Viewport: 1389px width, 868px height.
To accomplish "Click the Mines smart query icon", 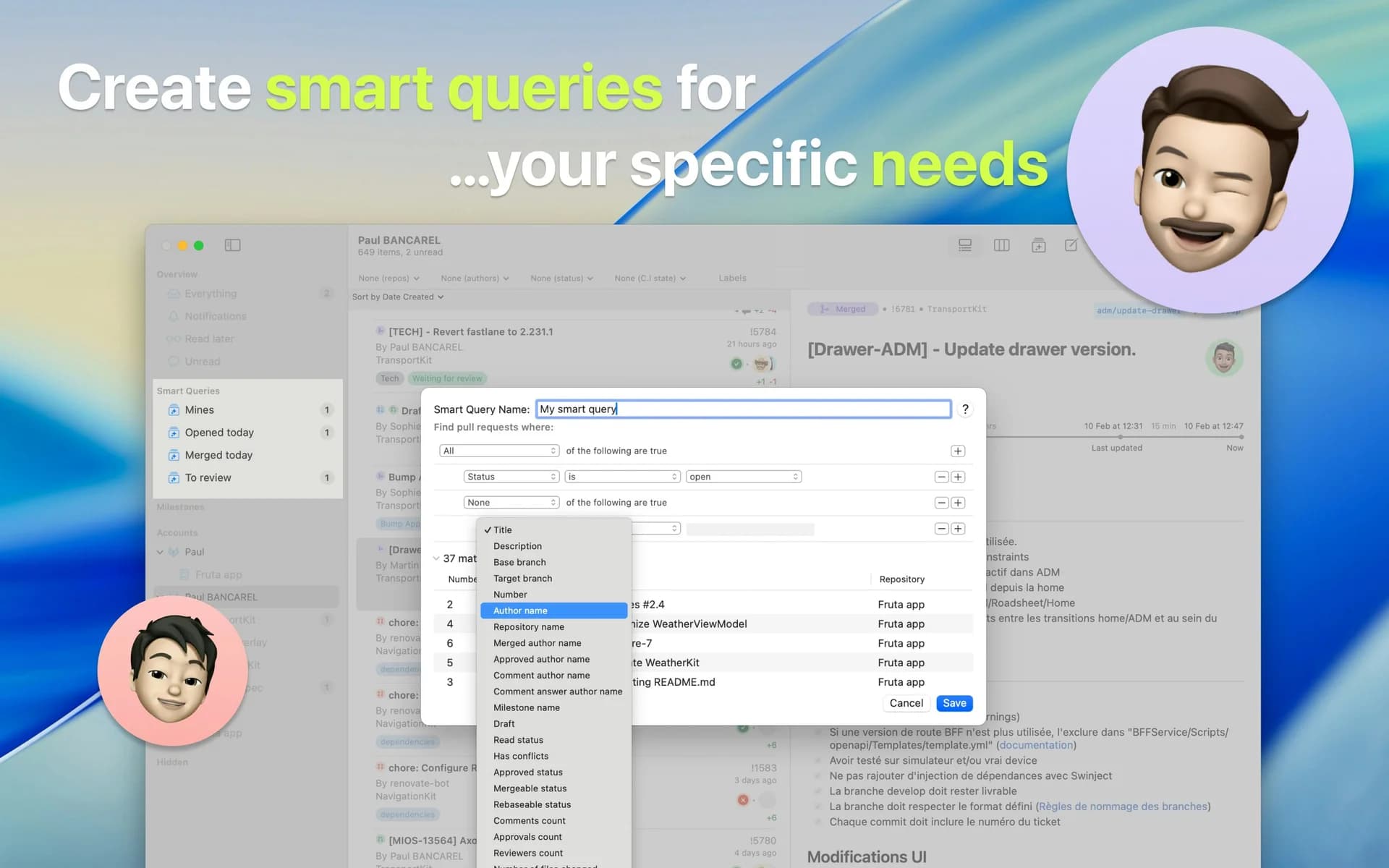I will pos(174,410).
